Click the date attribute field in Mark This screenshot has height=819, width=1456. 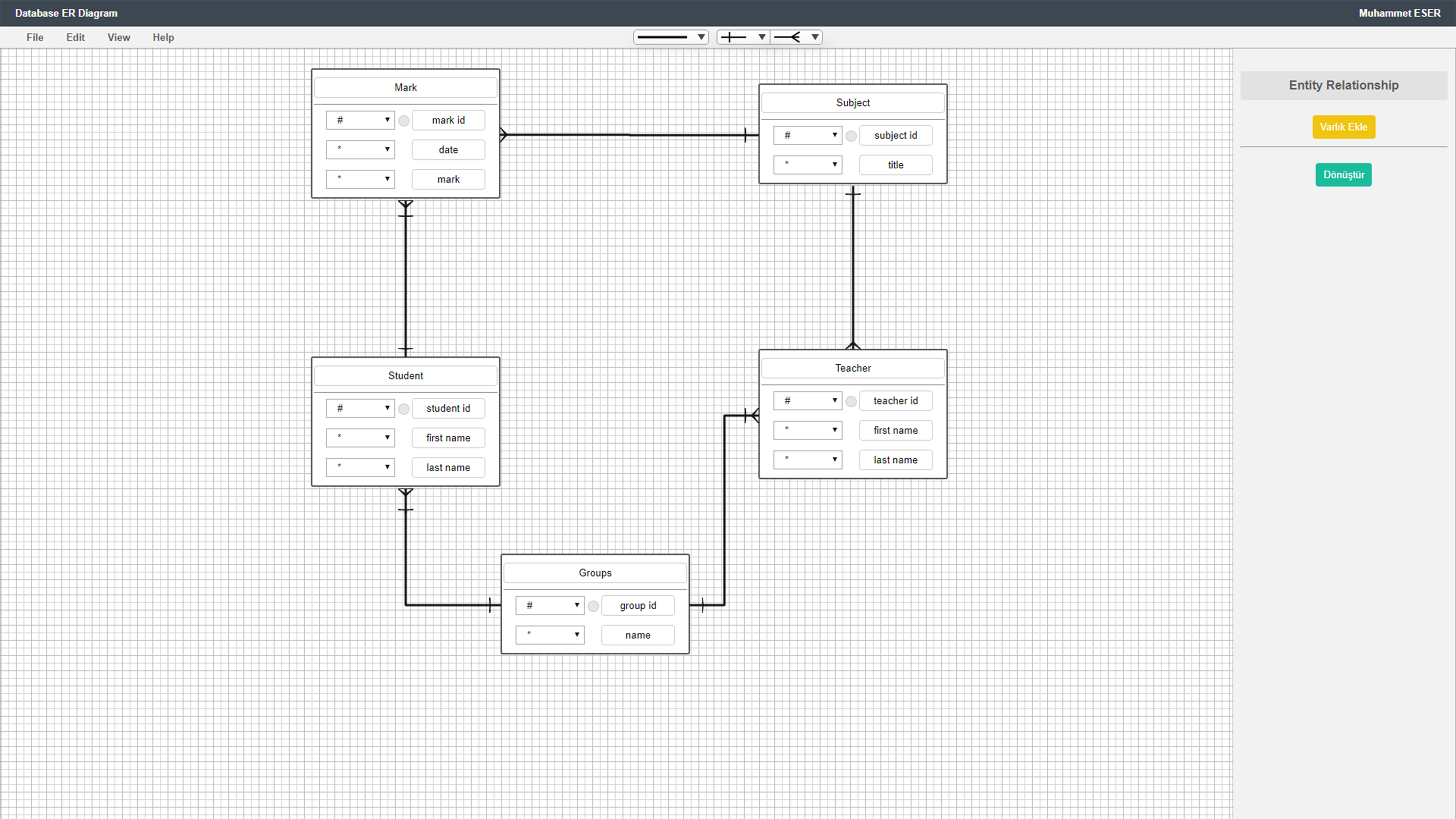click(x=448, y=150)
